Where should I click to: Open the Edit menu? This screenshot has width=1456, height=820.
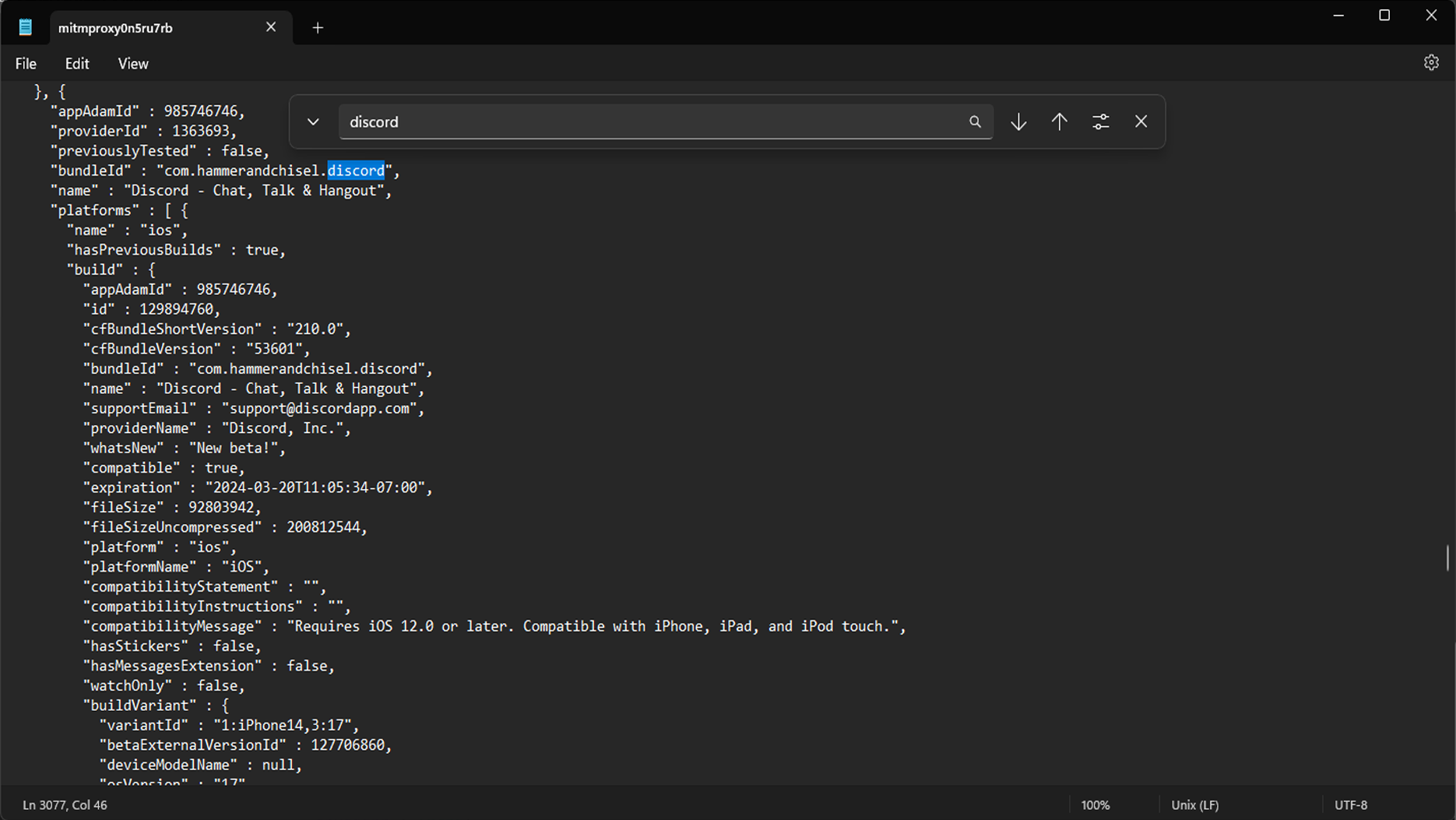tap(77, 64)
